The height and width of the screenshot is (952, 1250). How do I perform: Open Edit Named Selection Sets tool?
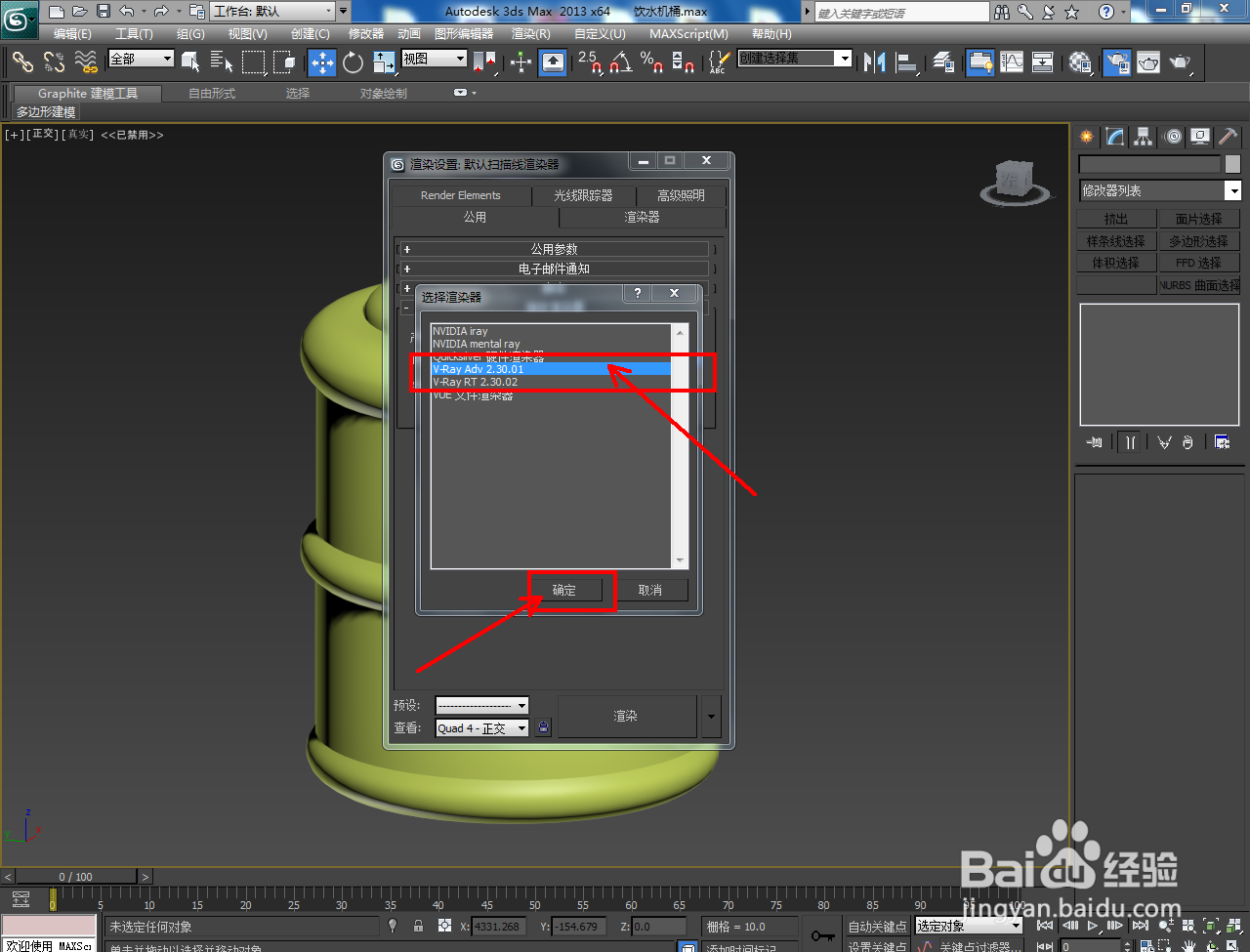tap(718, 62)
